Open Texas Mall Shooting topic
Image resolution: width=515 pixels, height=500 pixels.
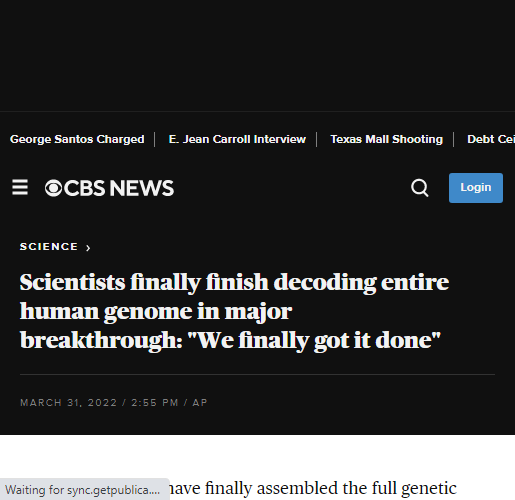pos(386,139)
